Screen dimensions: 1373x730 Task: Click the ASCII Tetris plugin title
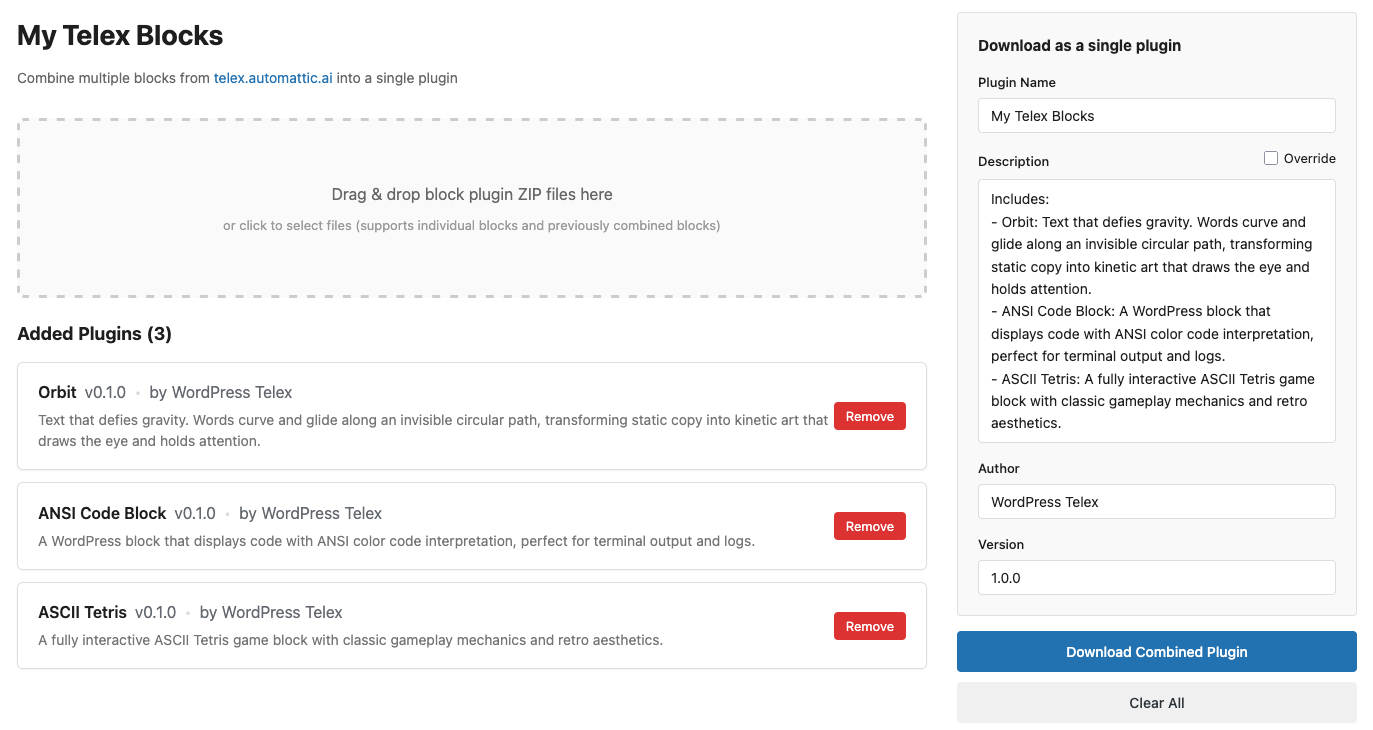click(82, 612)
